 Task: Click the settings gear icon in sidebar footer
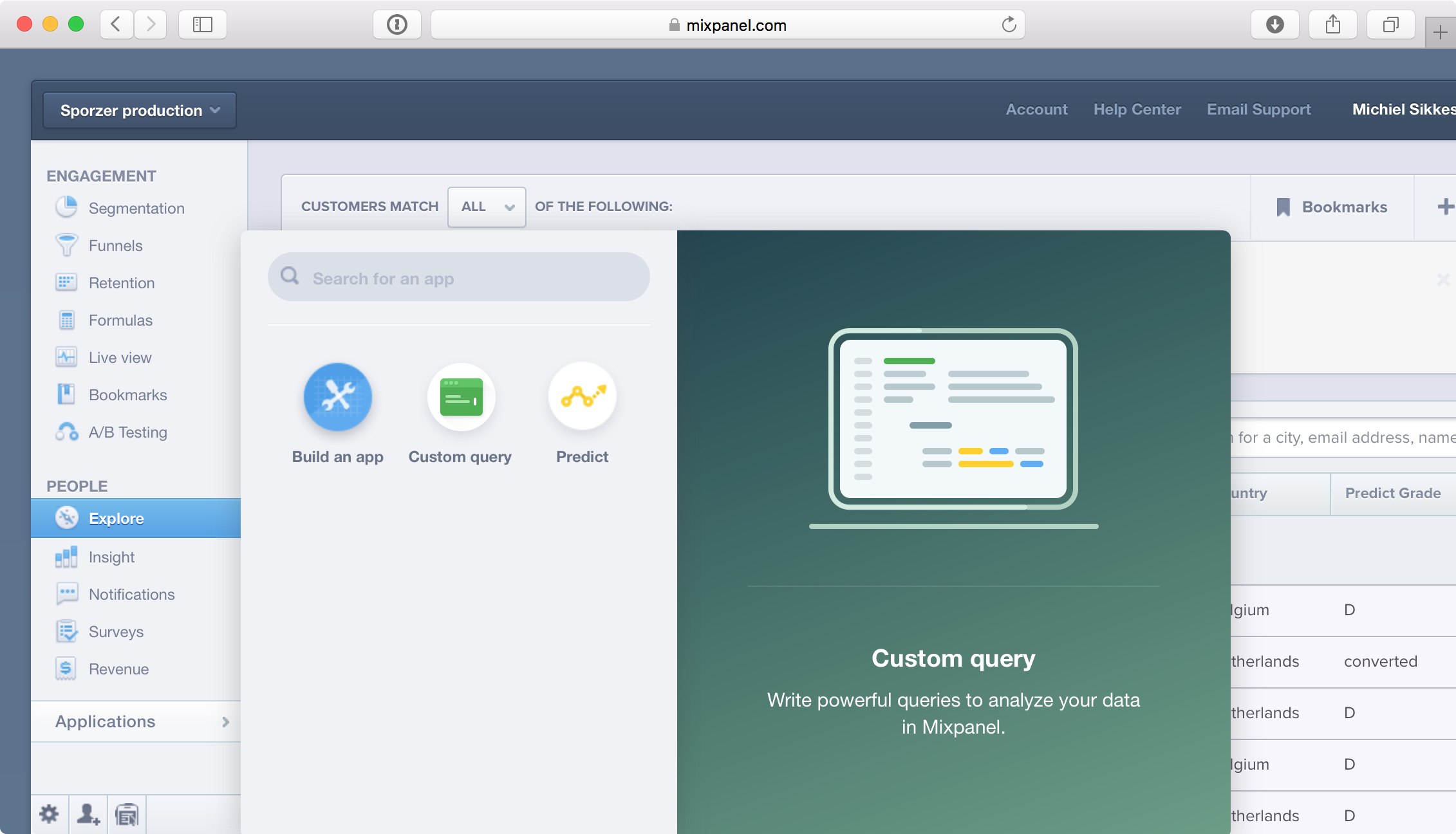(49, 814)
